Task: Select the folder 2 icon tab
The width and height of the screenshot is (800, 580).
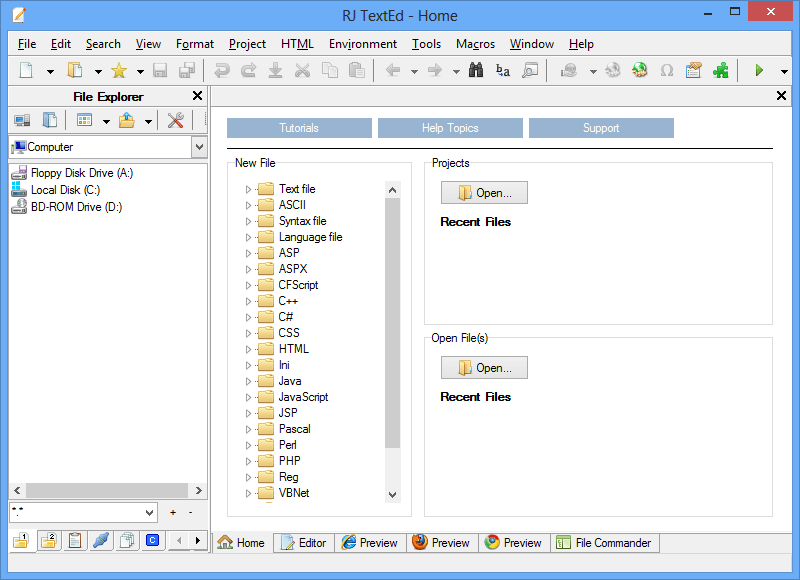Action: tap(49, 540)
